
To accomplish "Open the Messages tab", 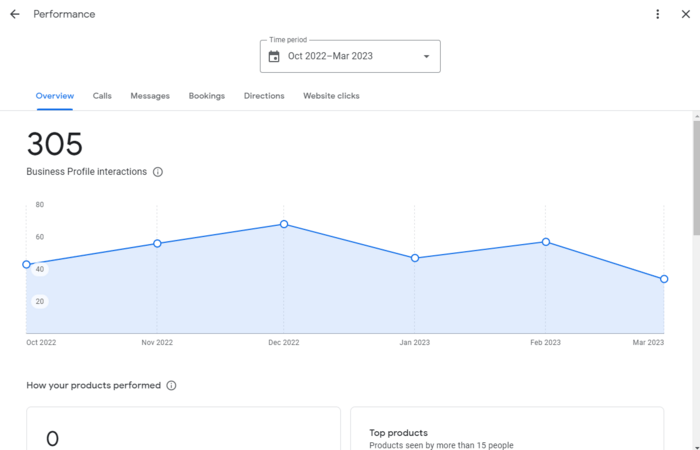I will pyautogui.click(x=150, y=96).
